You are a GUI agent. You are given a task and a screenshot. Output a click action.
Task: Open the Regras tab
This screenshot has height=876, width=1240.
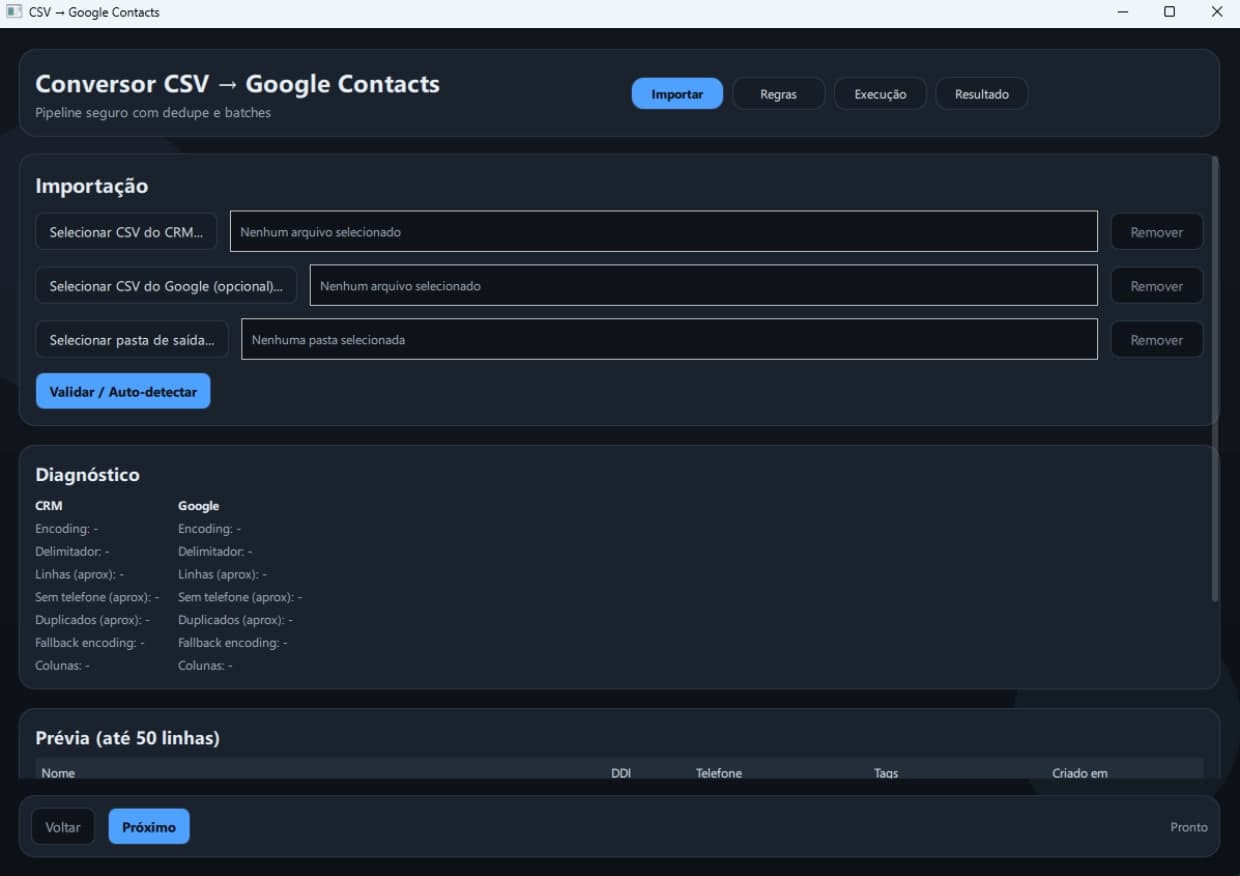[778, 93]
